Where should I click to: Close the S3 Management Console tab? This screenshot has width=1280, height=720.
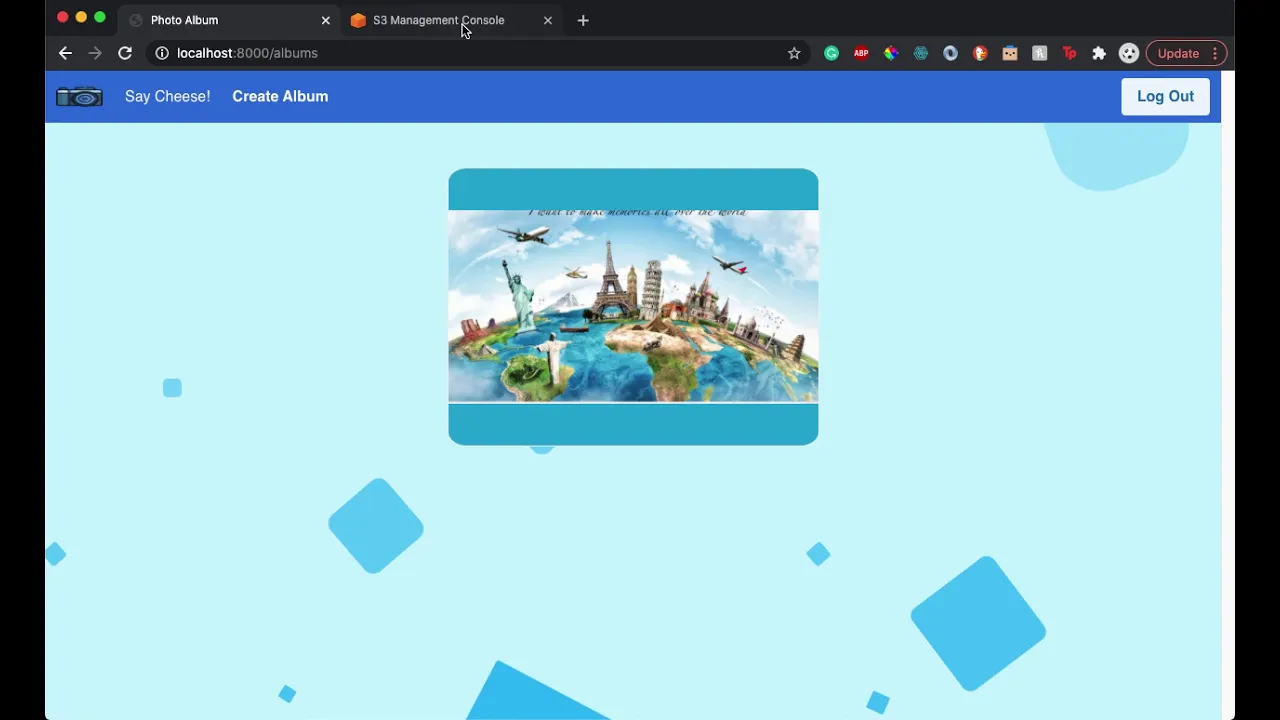coord(547,20)
